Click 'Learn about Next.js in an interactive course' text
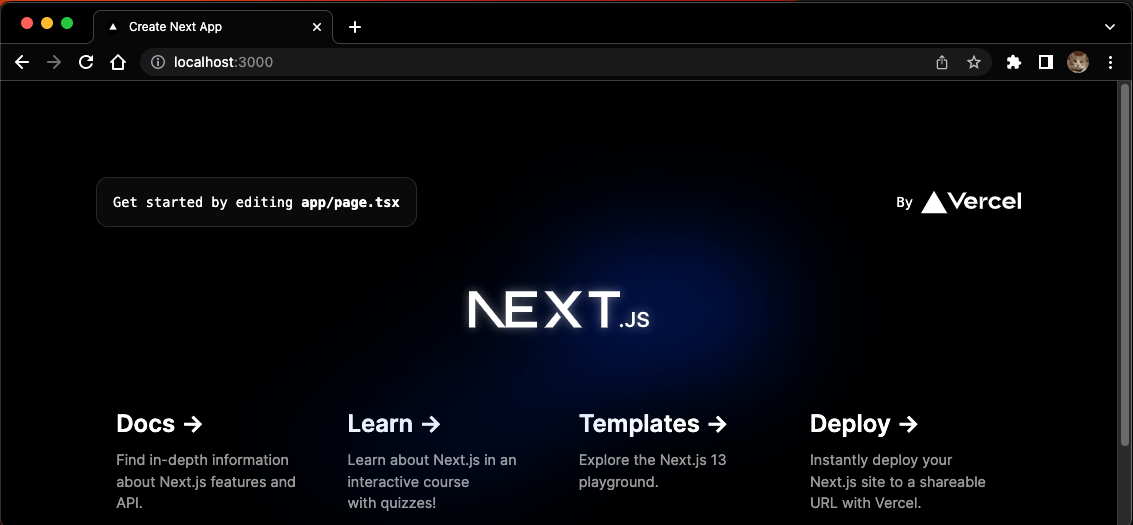1133x525 pixels. coord(432,481)
